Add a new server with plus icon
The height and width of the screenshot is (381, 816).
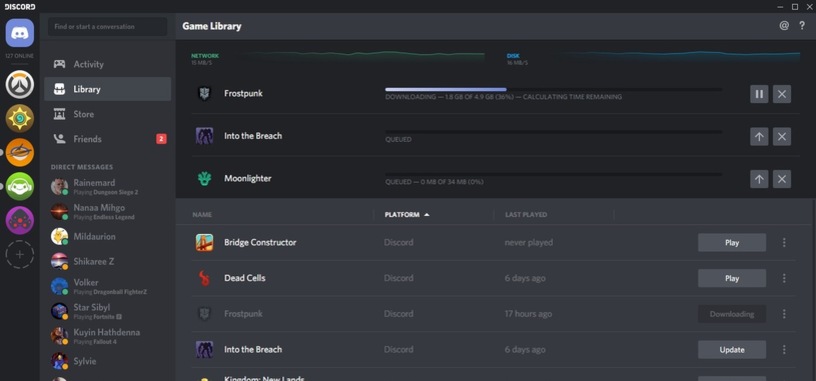20,255
